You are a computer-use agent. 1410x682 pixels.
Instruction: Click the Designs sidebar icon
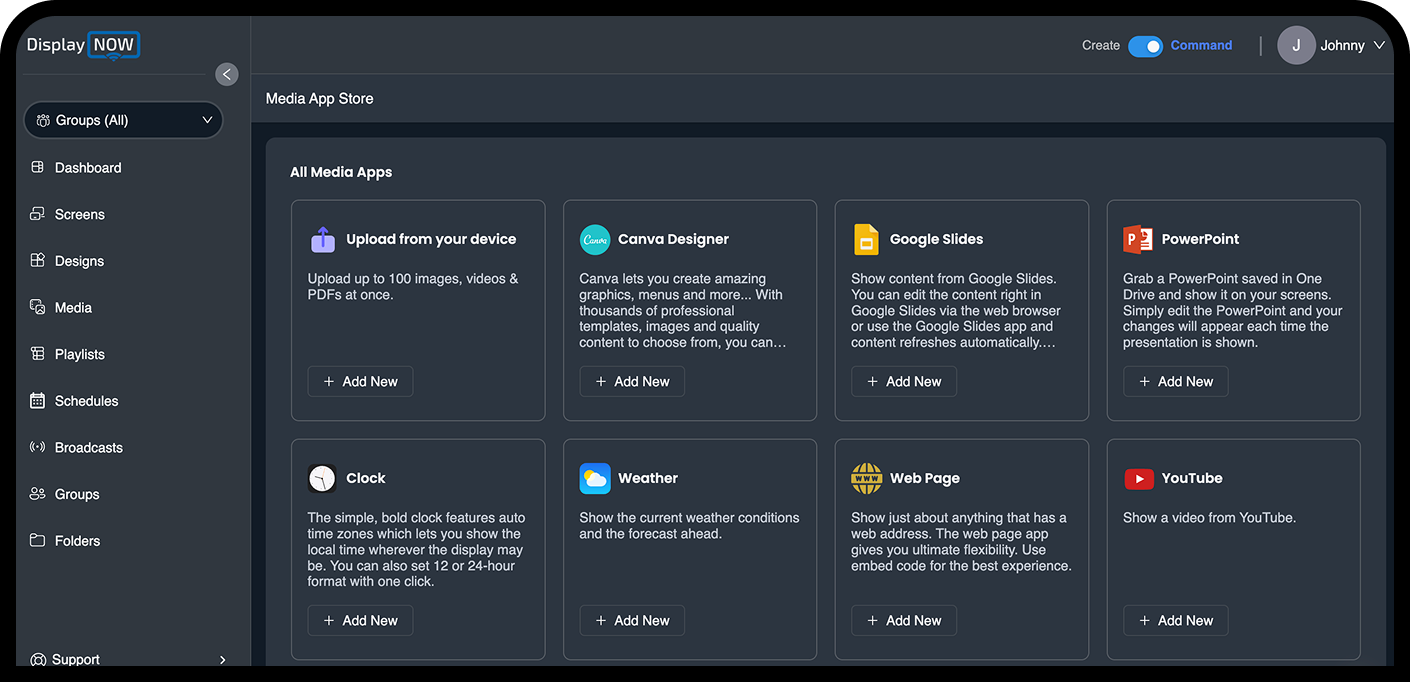point(38,261)
